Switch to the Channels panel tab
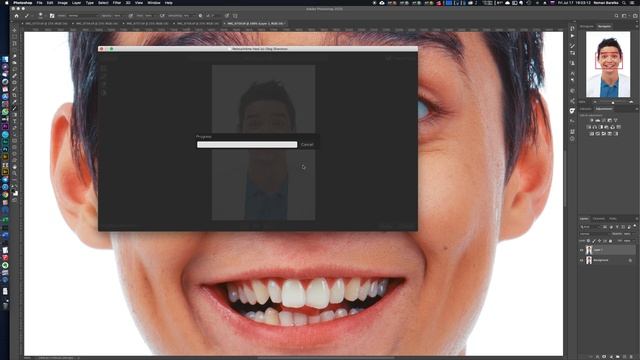Image resolution: width=640 pixels, height=360 pixels. tap(599, 219)
